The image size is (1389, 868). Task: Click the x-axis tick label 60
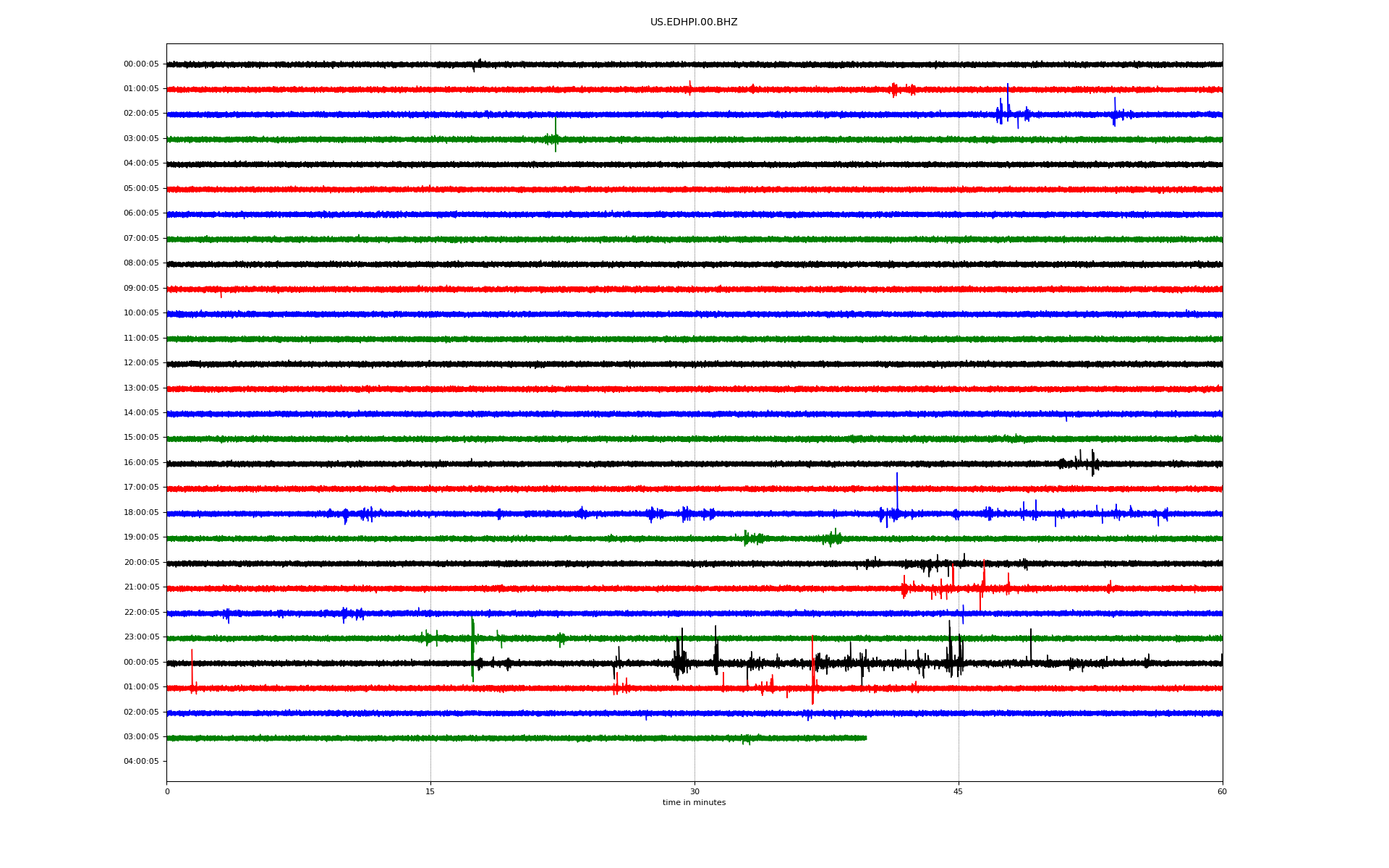1222,792
